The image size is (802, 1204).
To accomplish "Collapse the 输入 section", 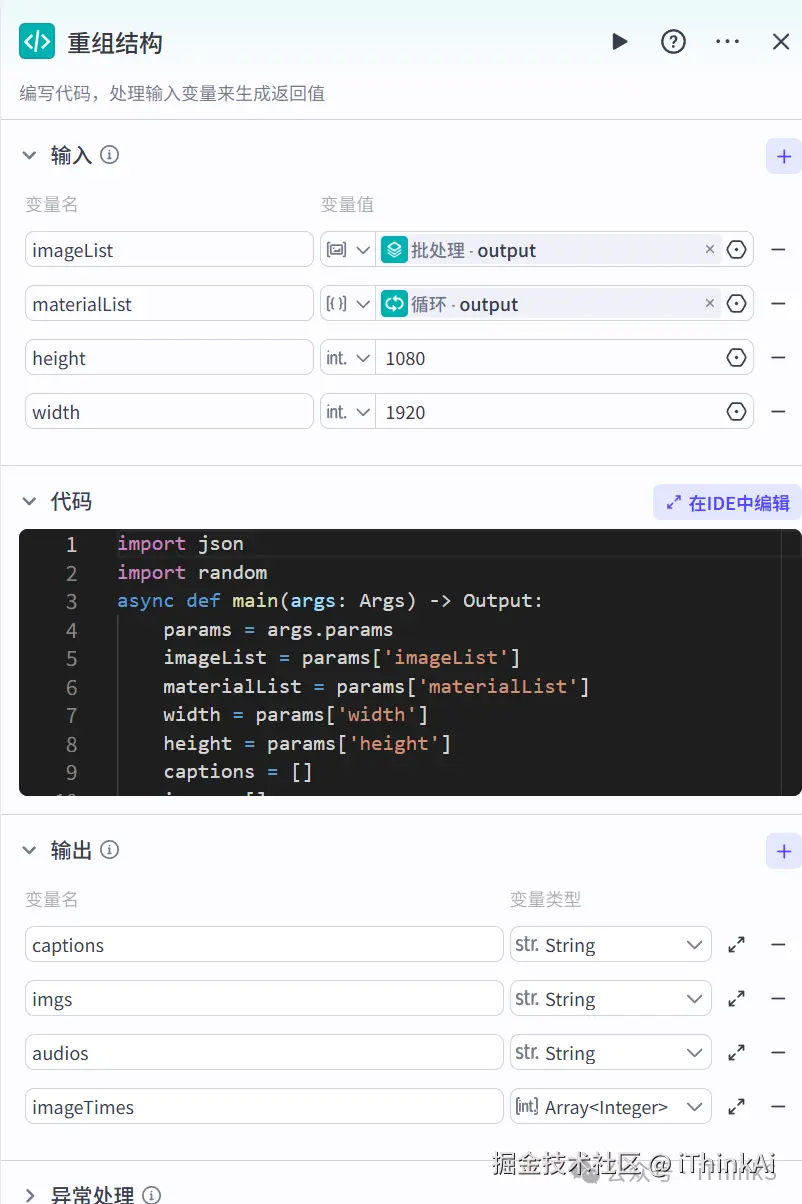I will pyautogui.click(x=29, y=155).
